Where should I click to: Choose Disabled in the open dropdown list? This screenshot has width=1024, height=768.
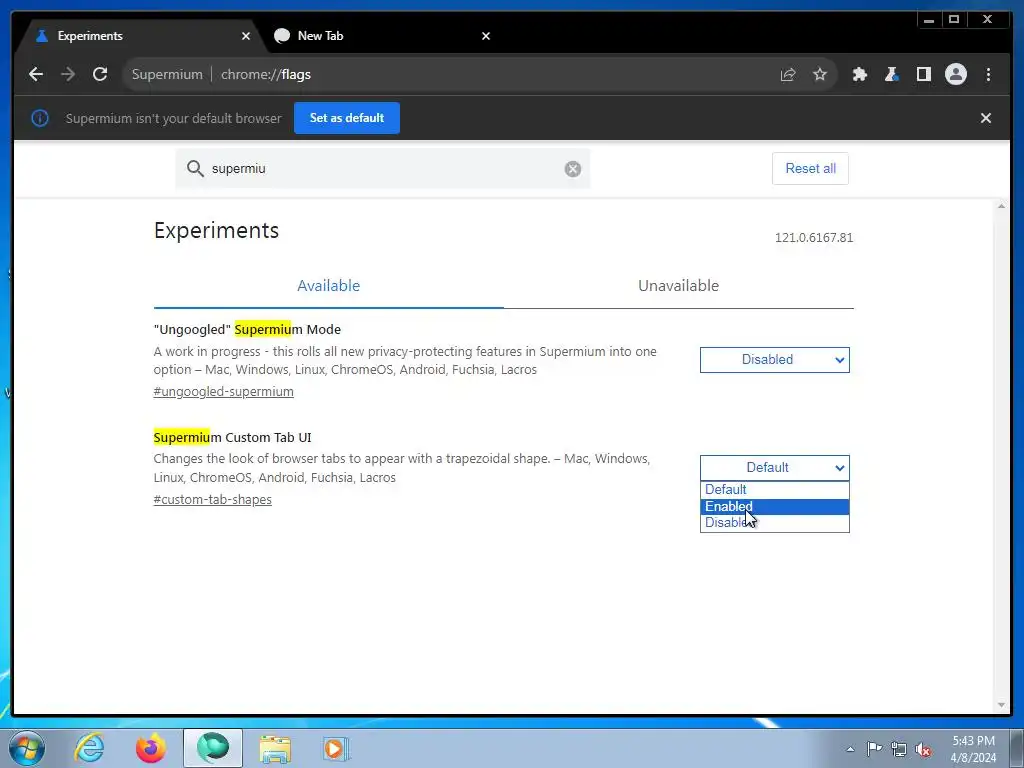(x=775, y=523)
